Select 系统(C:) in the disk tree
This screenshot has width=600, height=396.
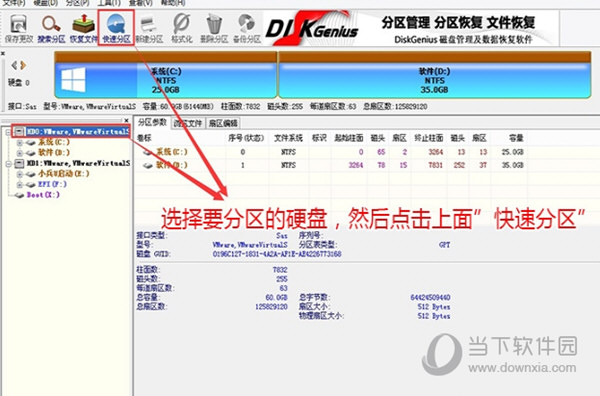(x=54, y=142)
